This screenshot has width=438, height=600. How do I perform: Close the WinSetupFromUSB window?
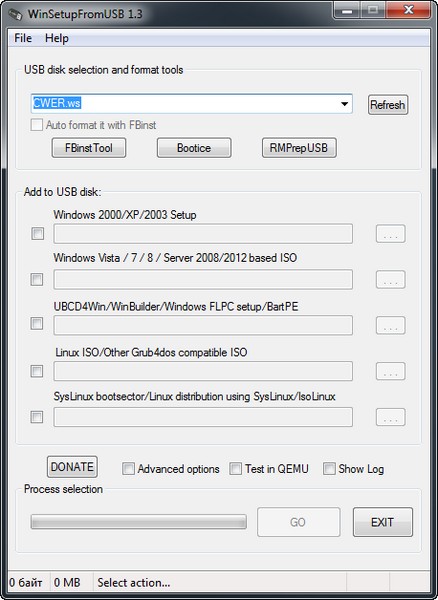(409, 11)
